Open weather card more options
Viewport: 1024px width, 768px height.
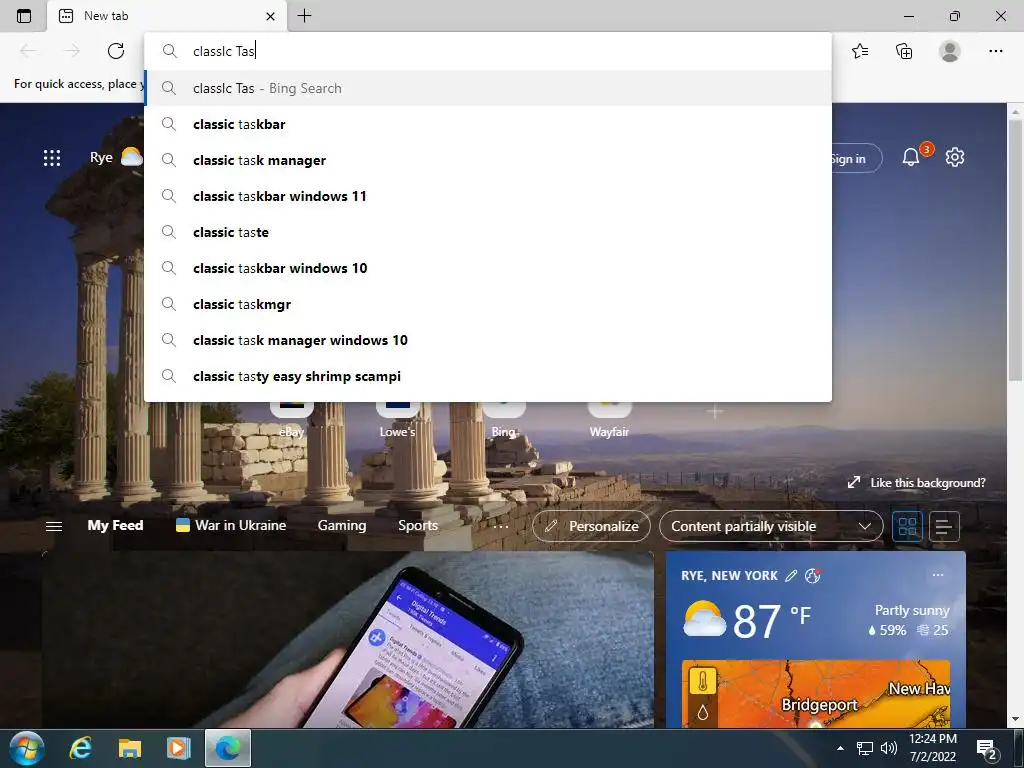[x=938, y=575]
